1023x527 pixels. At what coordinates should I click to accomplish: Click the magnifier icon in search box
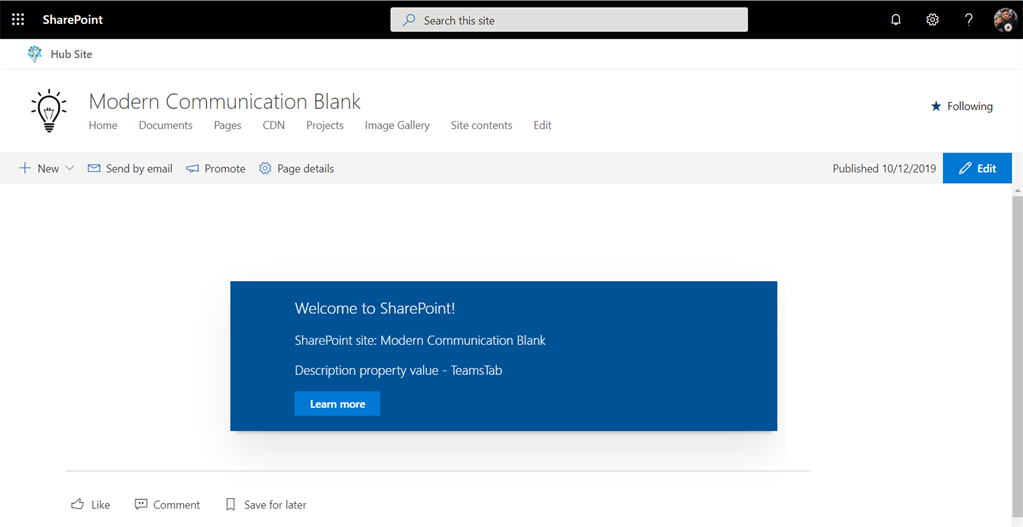(x=409, y=20)
